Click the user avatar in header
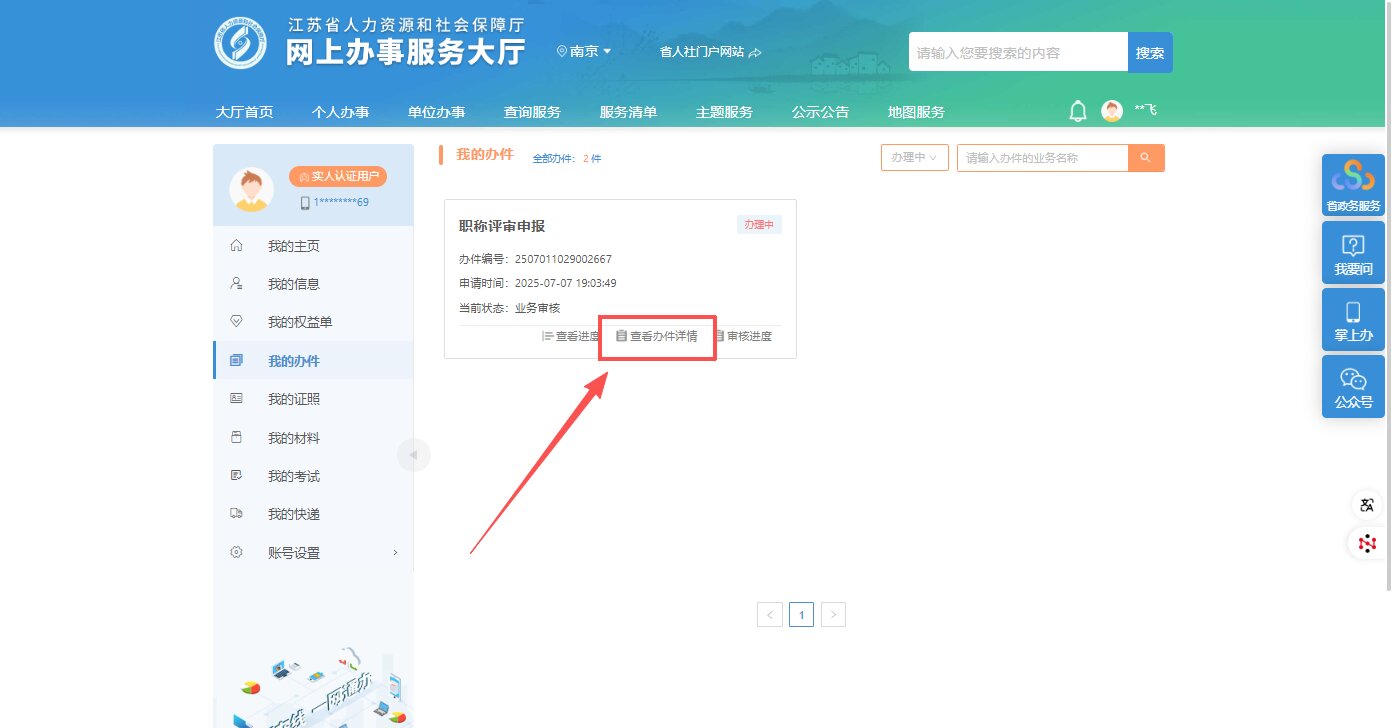Screen dimensions: 1392x728 (1112, 111)
